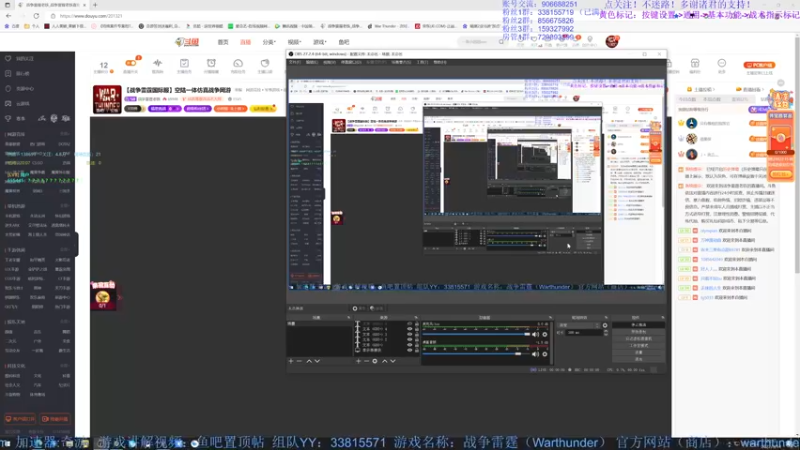Open the transition type combo box
The height and width of the screenshot is (450, 800).
point(579,325)
